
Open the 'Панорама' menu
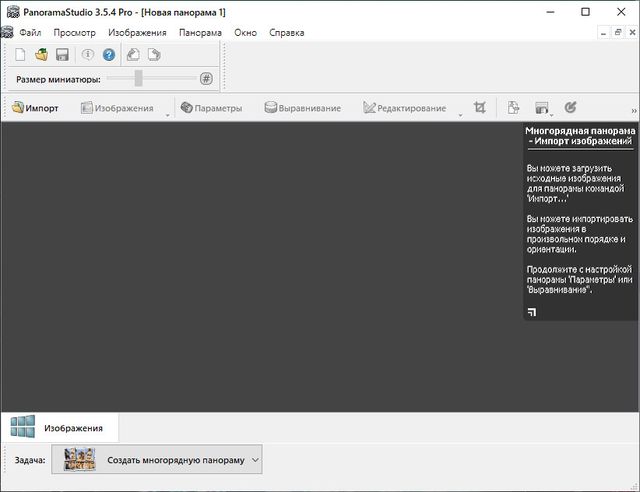pos(200,32)
